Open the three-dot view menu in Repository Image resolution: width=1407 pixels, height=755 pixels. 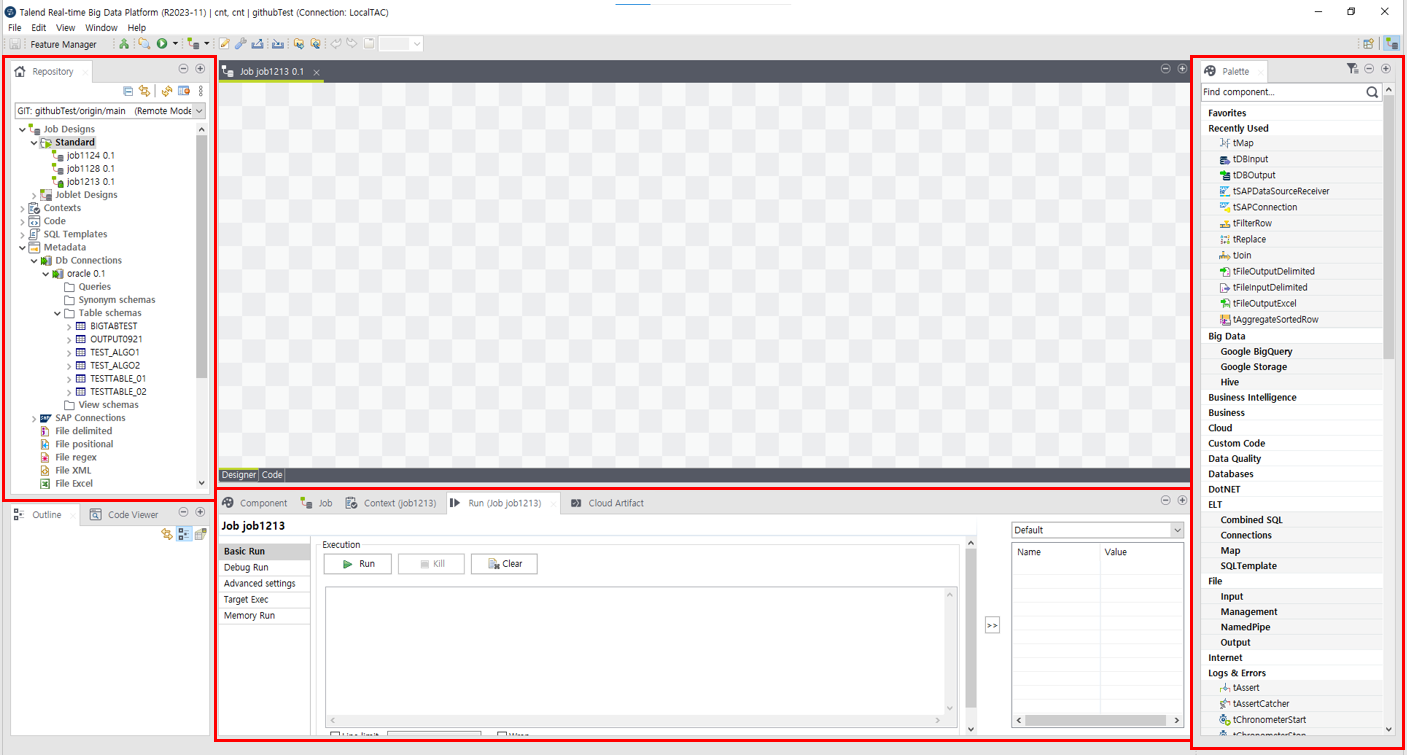200,91
